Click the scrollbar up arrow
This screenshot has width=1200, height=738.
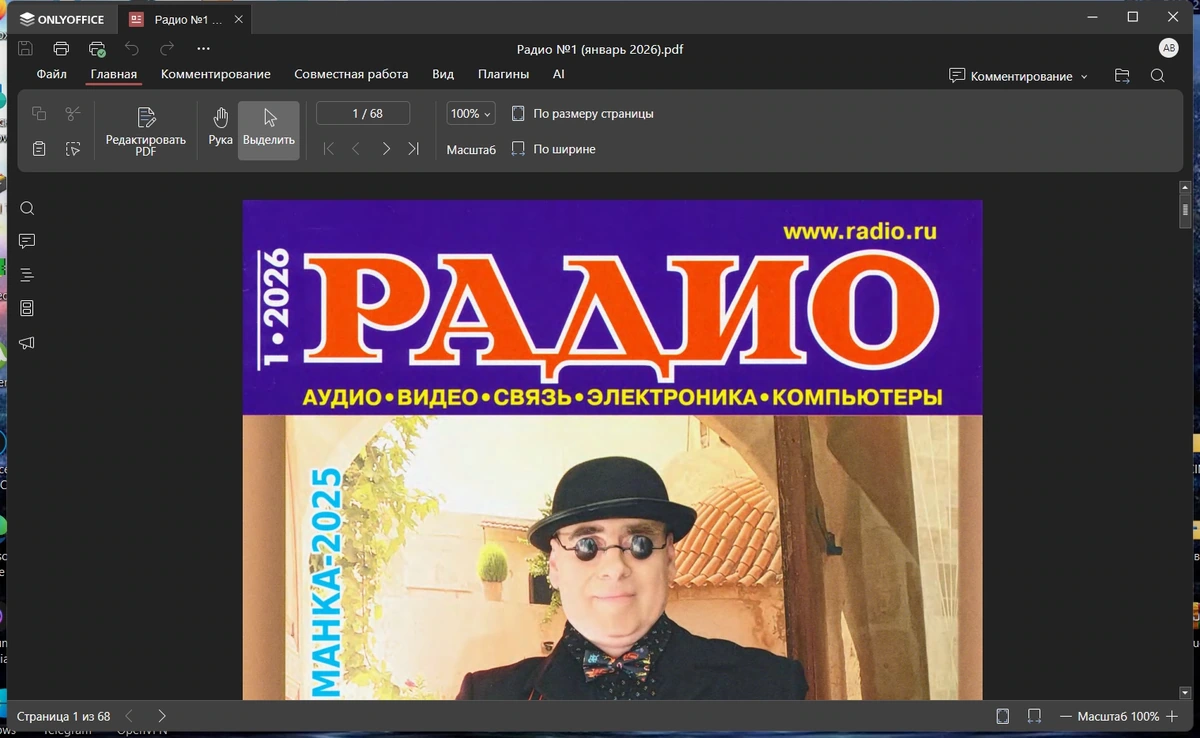(1185, 188)
